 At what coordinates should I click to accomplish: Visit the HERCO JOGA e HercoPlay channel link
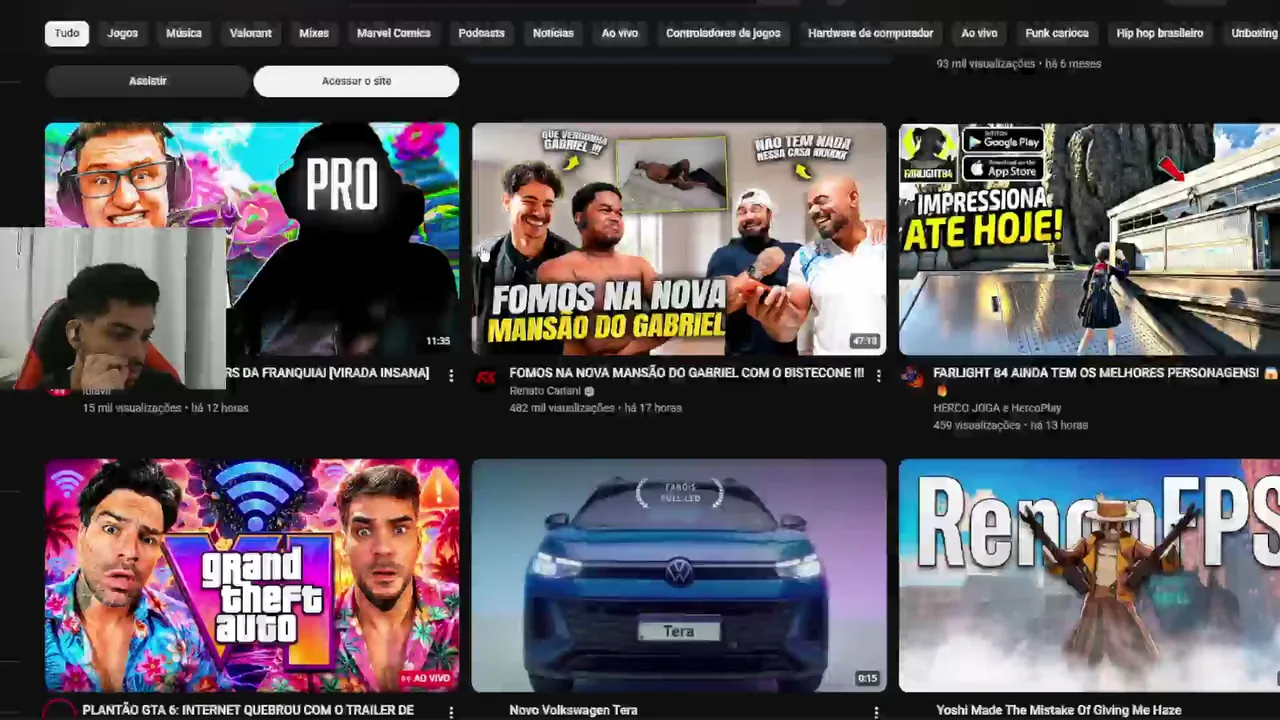pos(997,408)
